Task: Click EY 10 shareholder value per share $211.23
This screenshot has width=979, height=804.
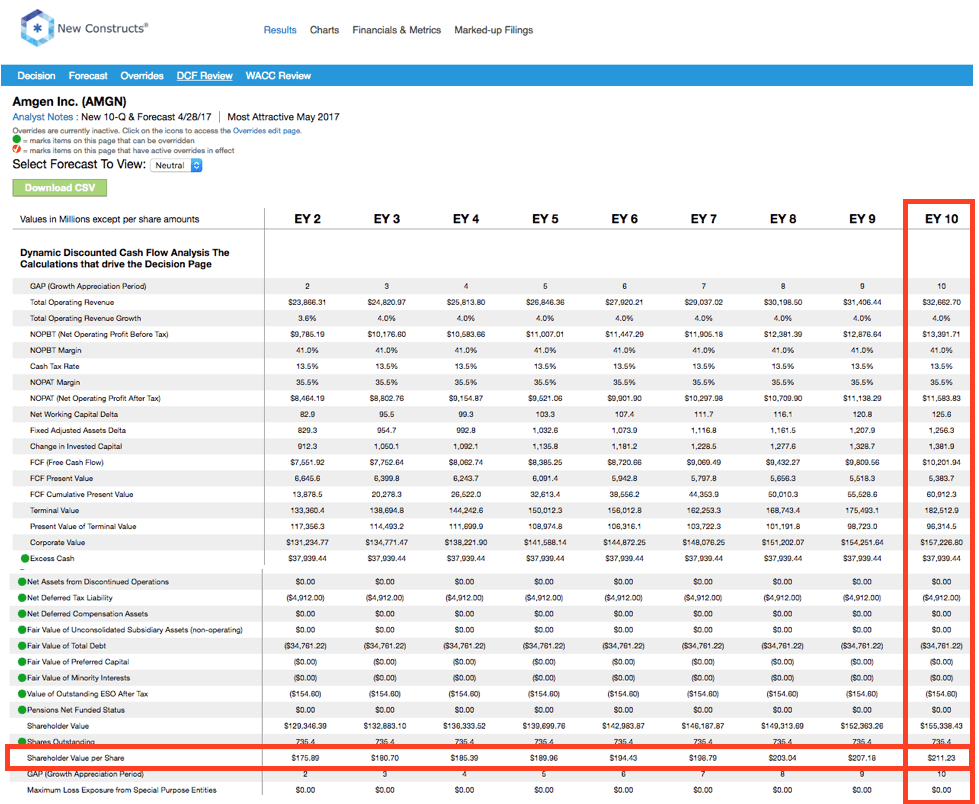Action: coord(941,758)
